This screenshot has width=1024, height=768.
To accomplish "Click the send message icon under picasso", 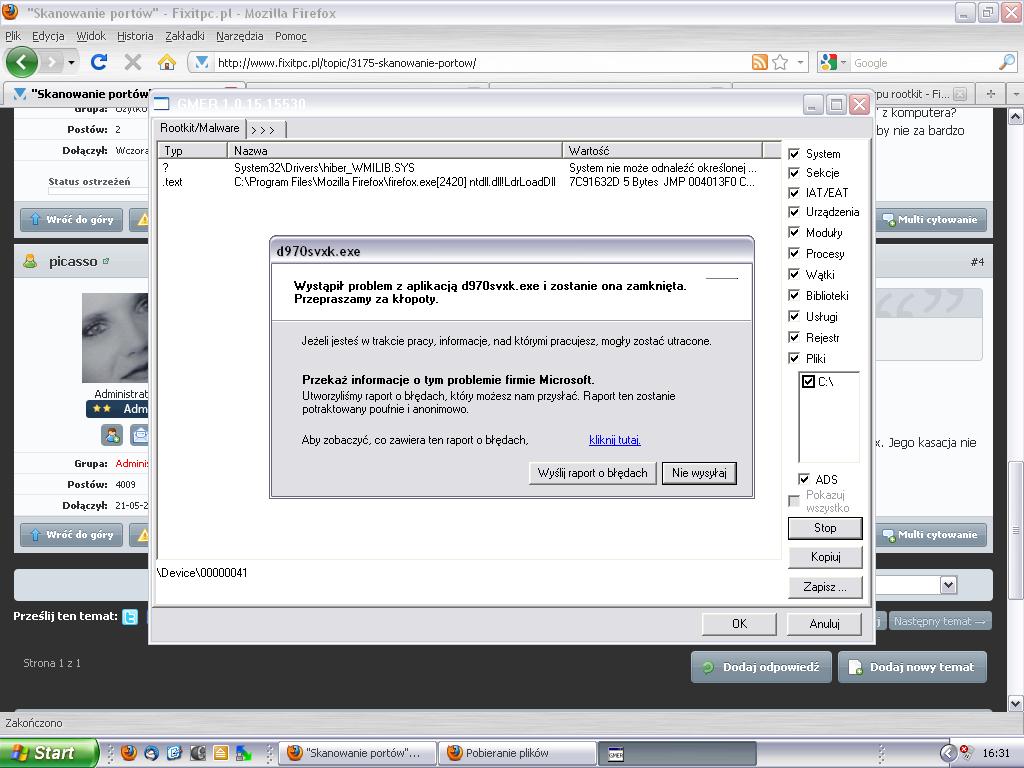I will pos(139,435).
